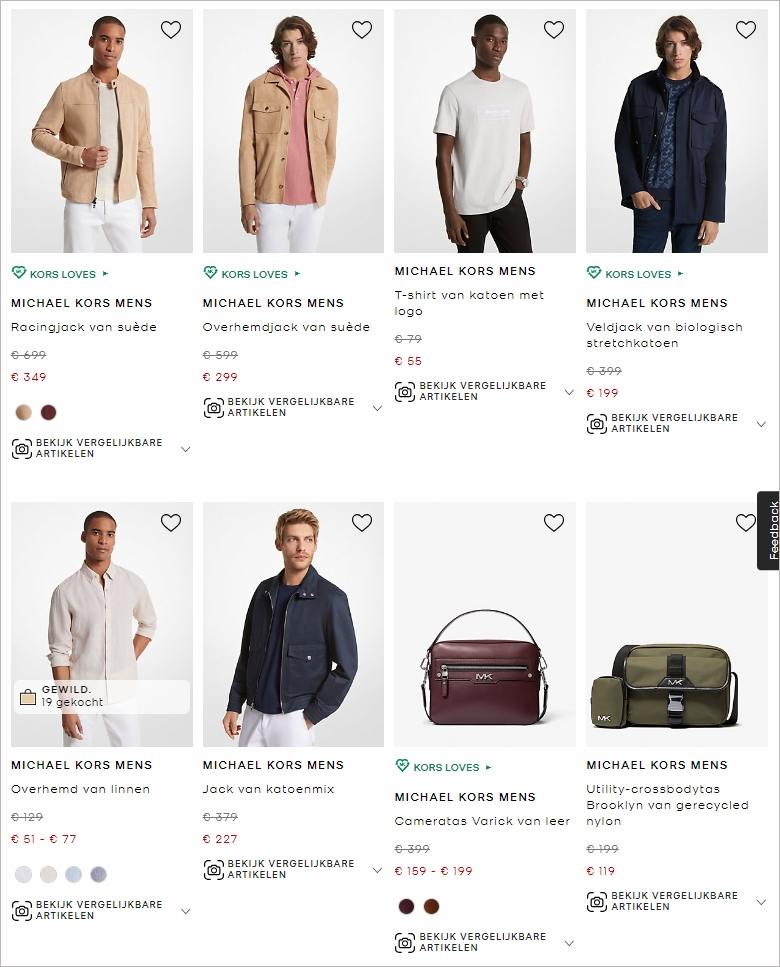The image size is (780, 967).
Task: Save Veldjack van biologisch stretchkatoen to favorites
Action: click(746, 30)
